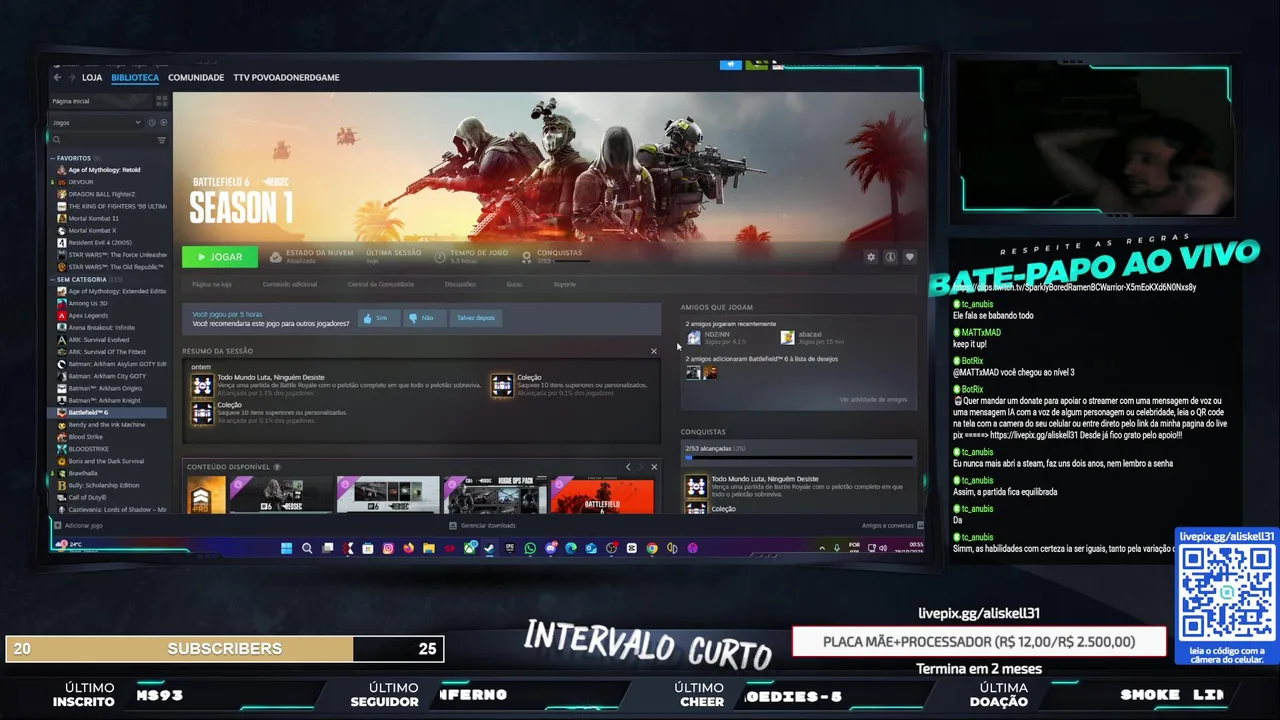Screen dimensions: 1280x720
Task: Switch library to grid view icon
Action: [161, 101]
